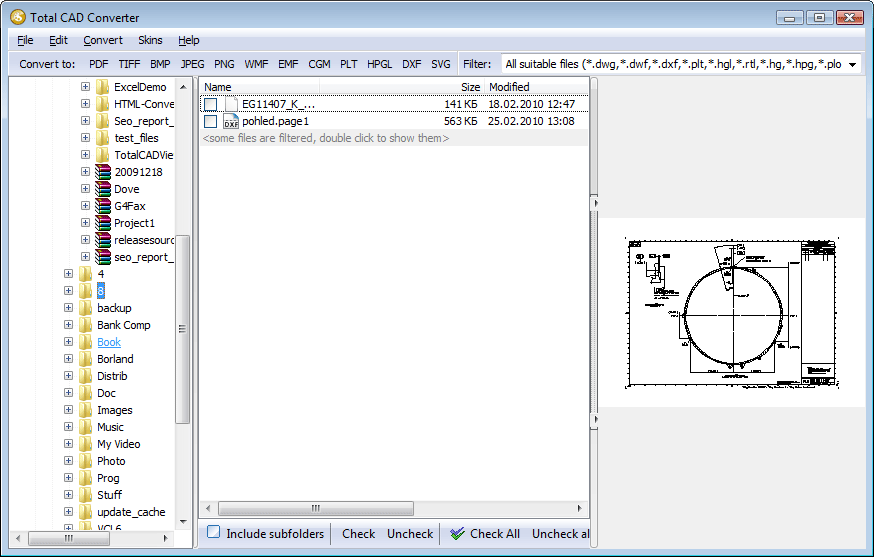Image resolution: width=874 pixels, height=557 pixels.
Task: Expand the ExcelDemo tree node
Action: point(85,86)
